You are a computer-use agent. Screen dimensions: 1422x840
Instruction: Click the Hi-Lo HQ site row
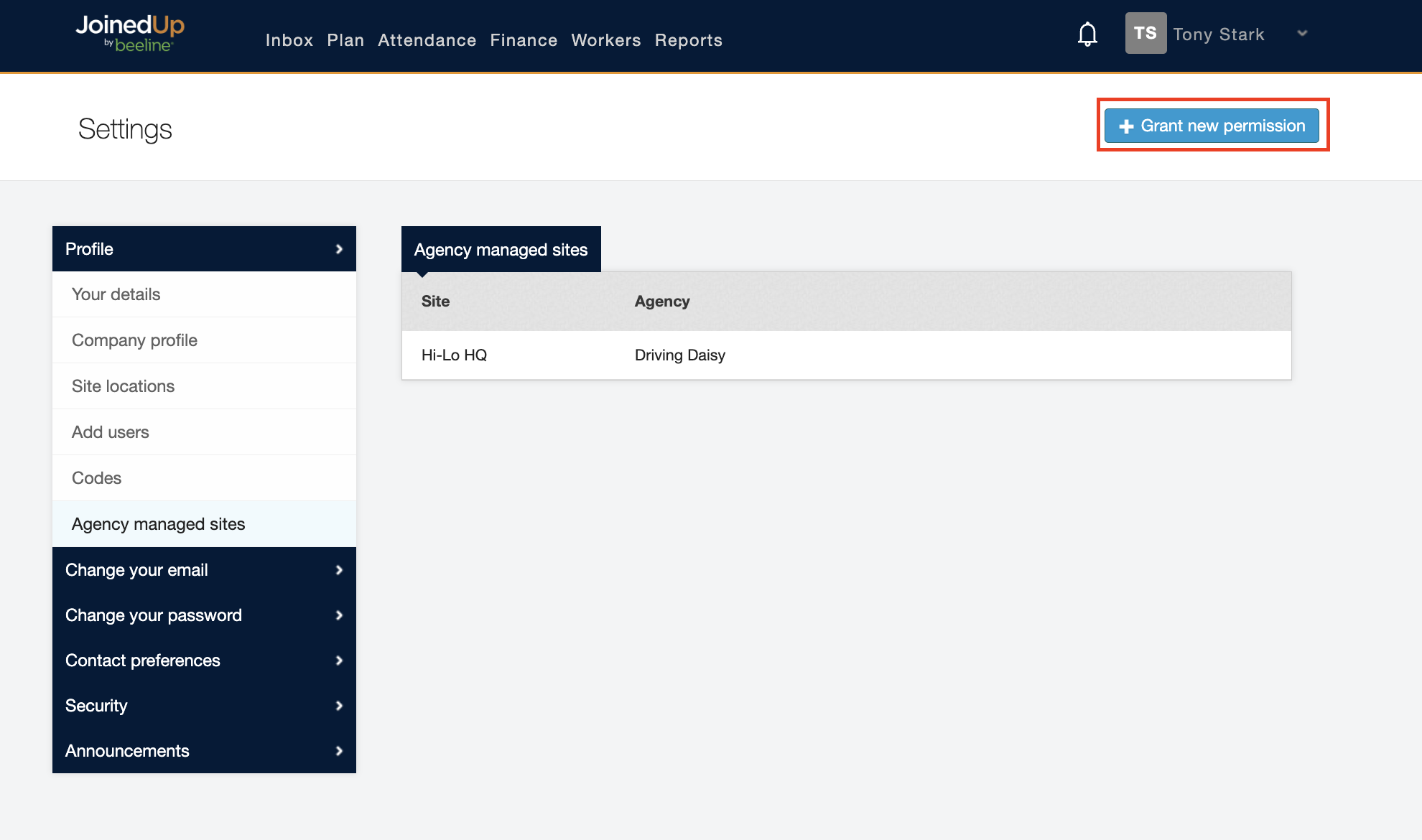(454, 355)
